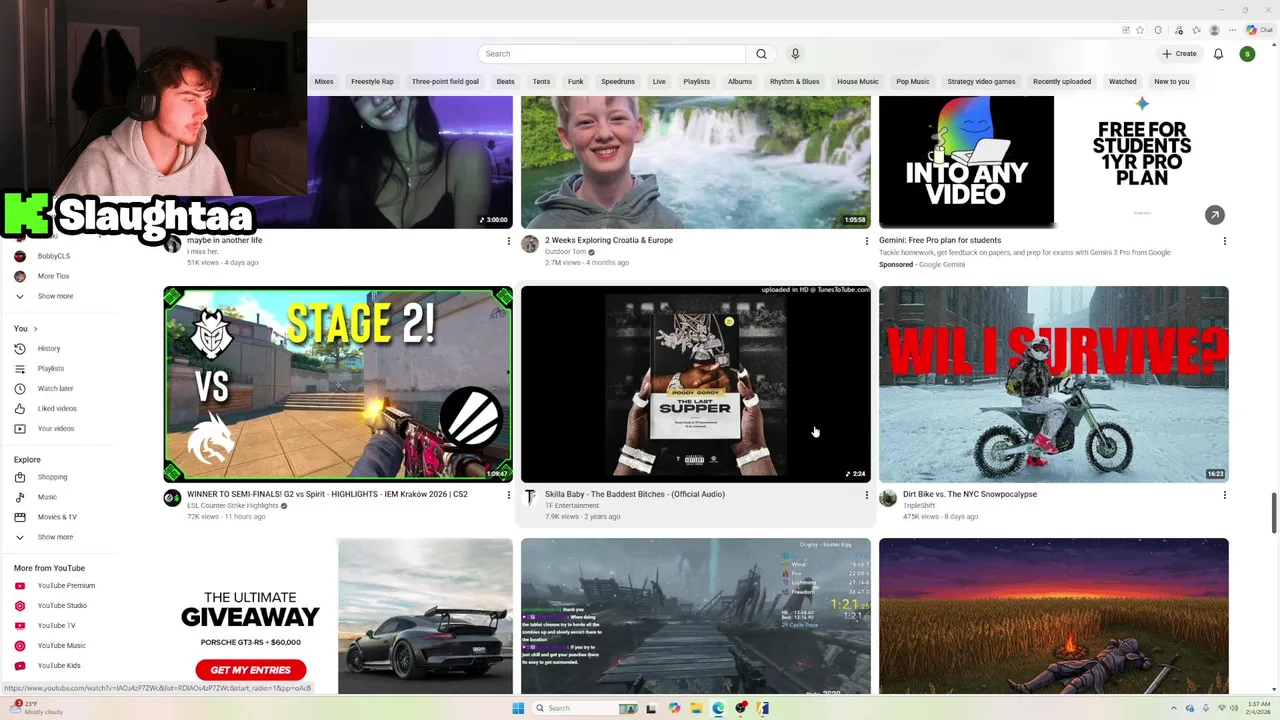Viewport: 1280px width, 720px height.
Task: Click the TF Entertainment channel avatar
Action: click(x=530, y=498)
